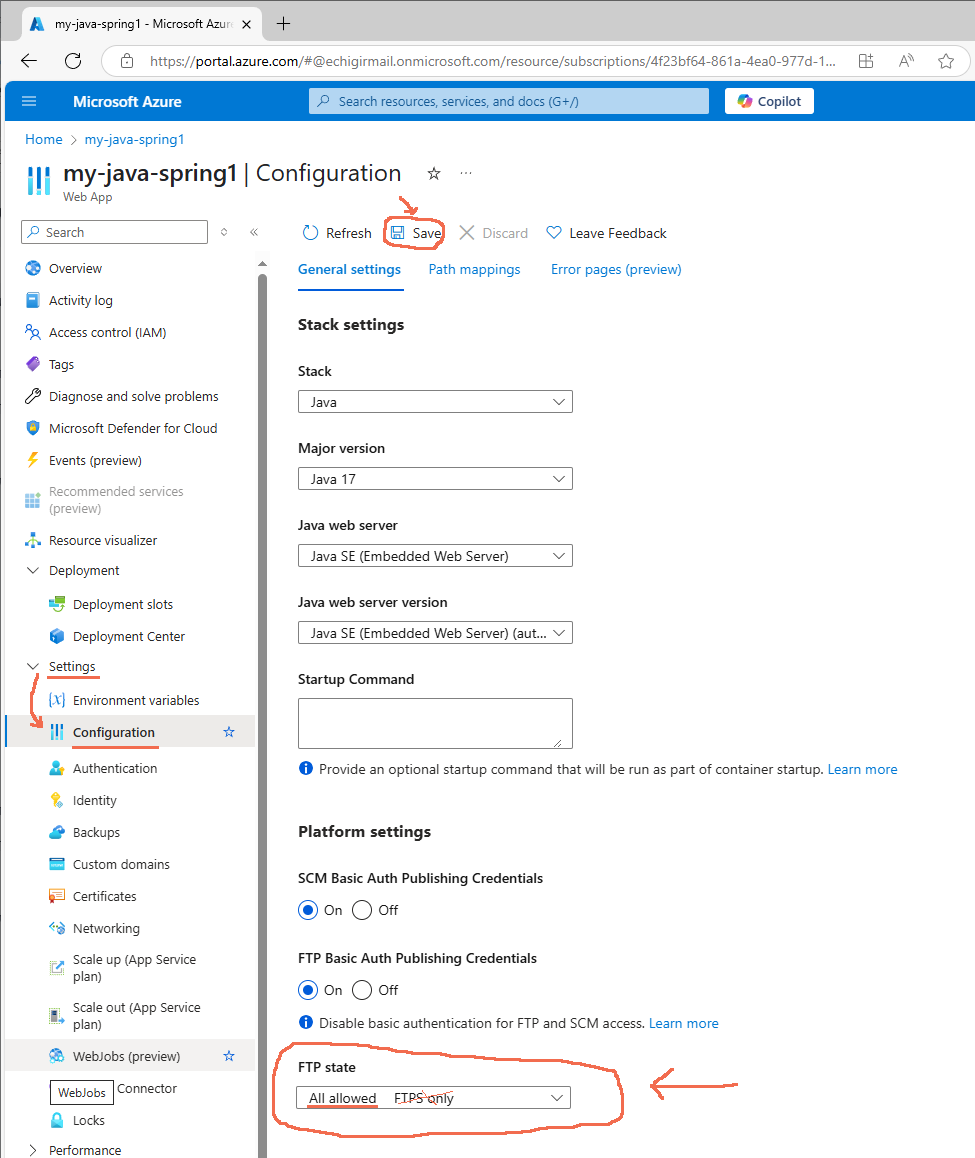Reload the page with refresh icon

pyautogui.click(x=72, y=61)
